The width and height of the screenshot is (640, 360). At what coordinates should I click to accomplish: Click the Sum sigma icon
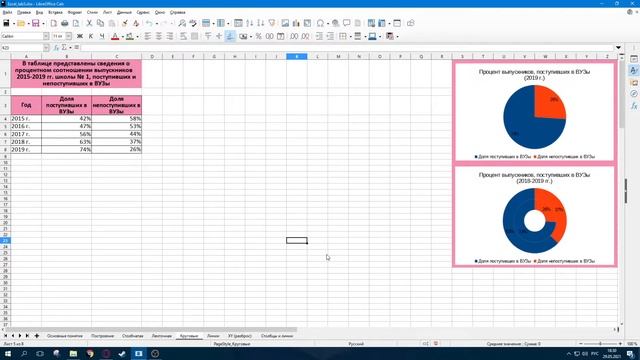[64, 48]
